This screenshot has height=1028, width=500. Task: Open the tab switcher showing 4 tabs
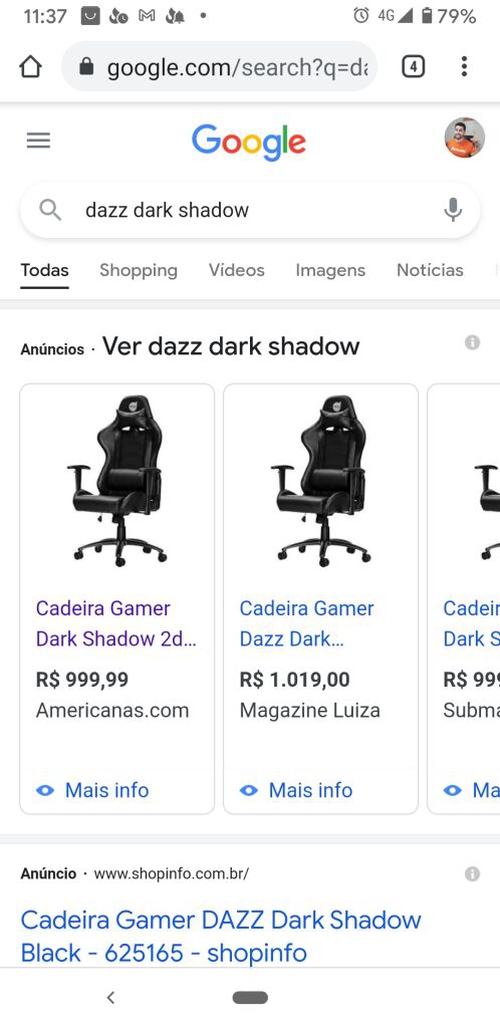coord(413,66)
